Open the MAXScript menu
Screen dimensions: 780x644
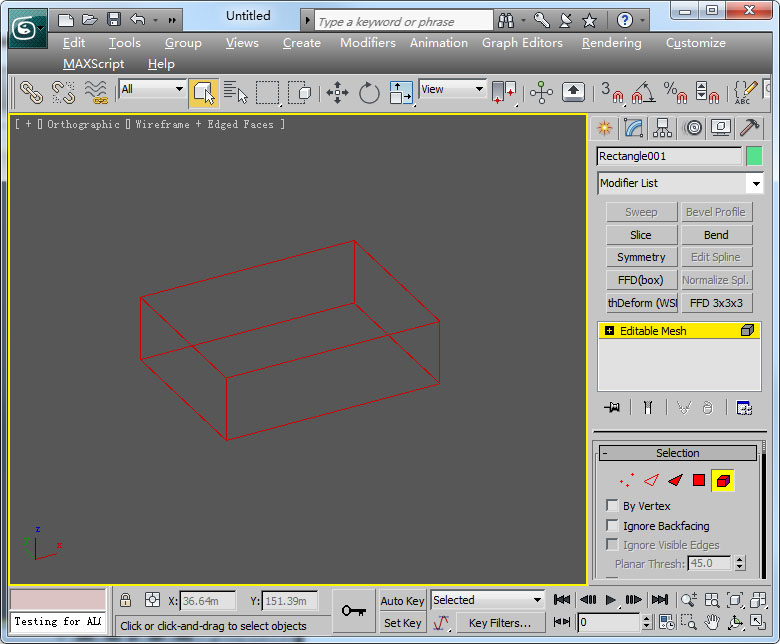pos(94,64)
